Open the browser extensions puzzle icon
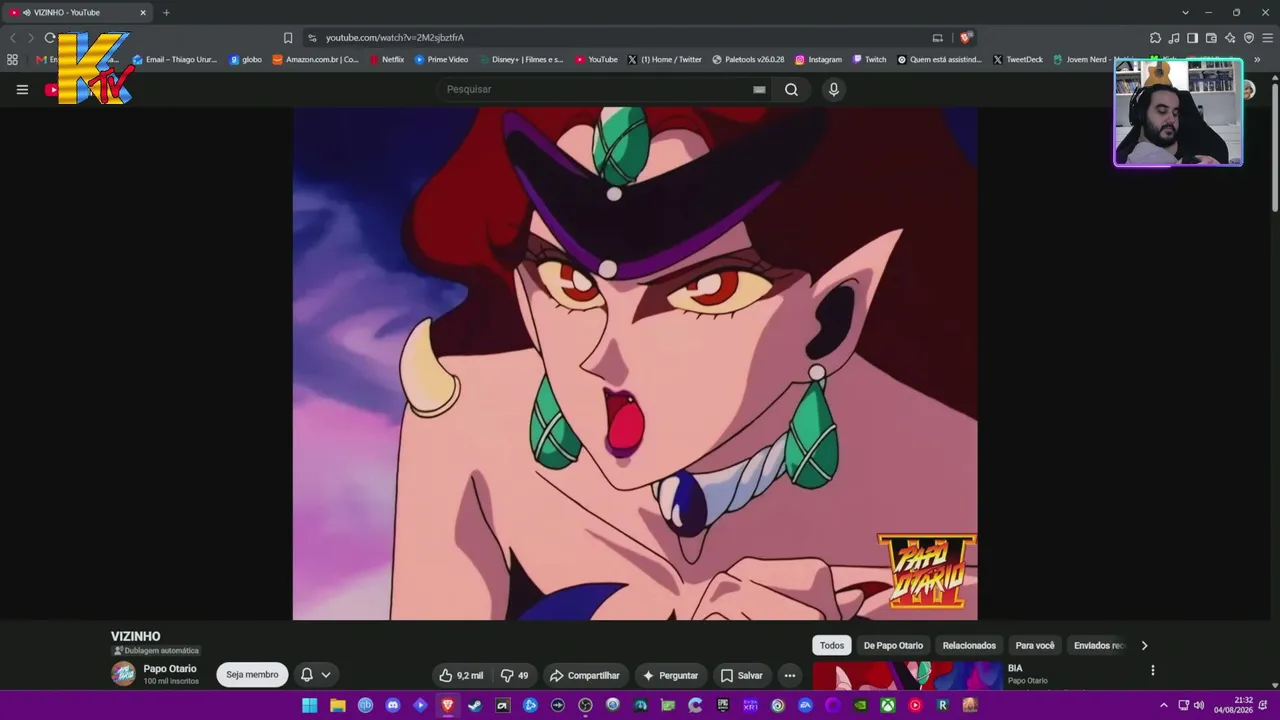1280x720 pixels. coord(1155,38)
